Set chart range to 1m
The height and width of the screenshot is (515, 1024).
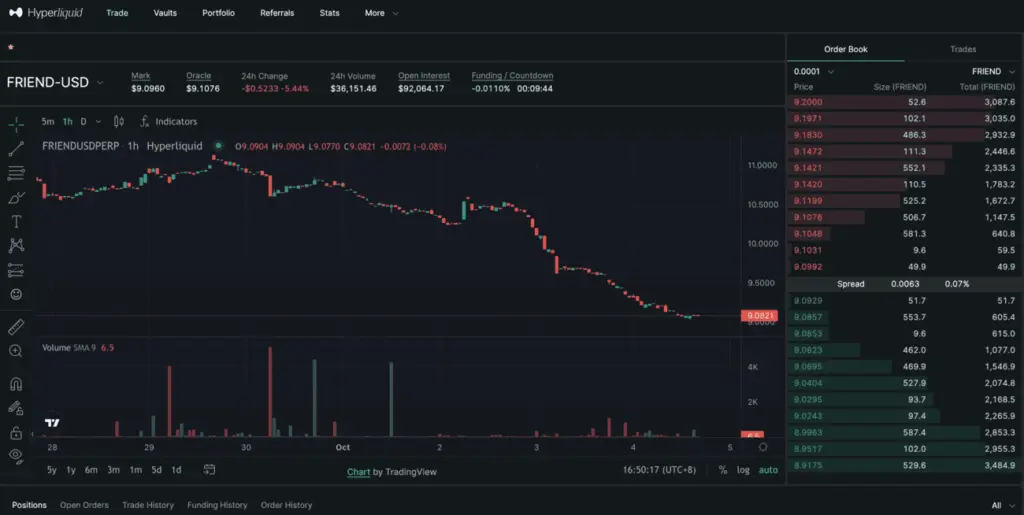[135, 470]
